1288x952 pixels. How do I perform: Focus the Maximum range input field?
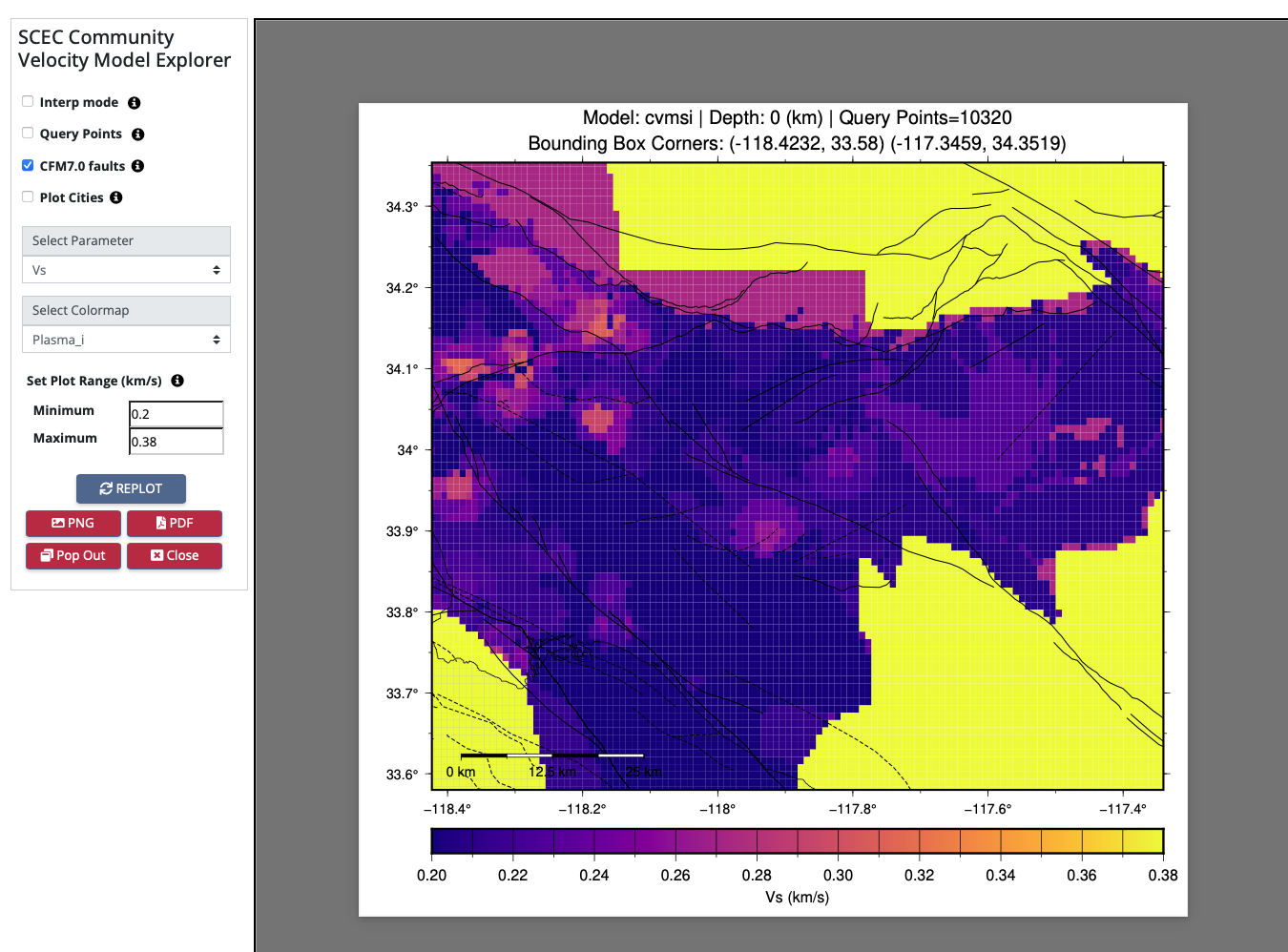(x=177, y=442)
